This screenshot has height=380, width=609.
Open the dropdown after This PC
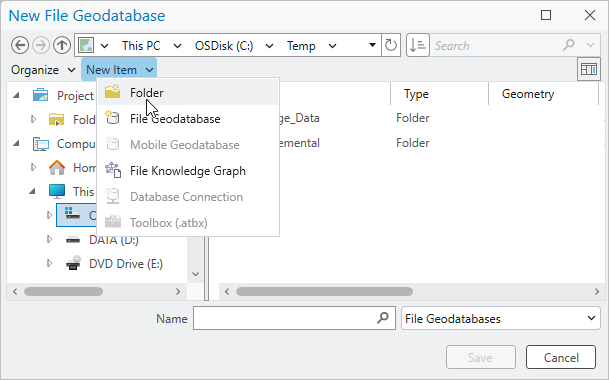(x=177, y=46)
